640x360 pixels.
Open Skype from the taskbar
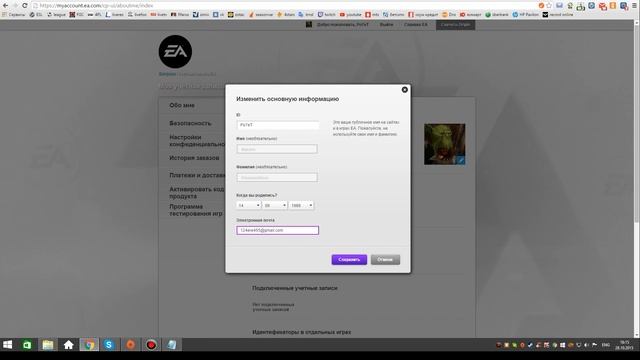point(109,345)
